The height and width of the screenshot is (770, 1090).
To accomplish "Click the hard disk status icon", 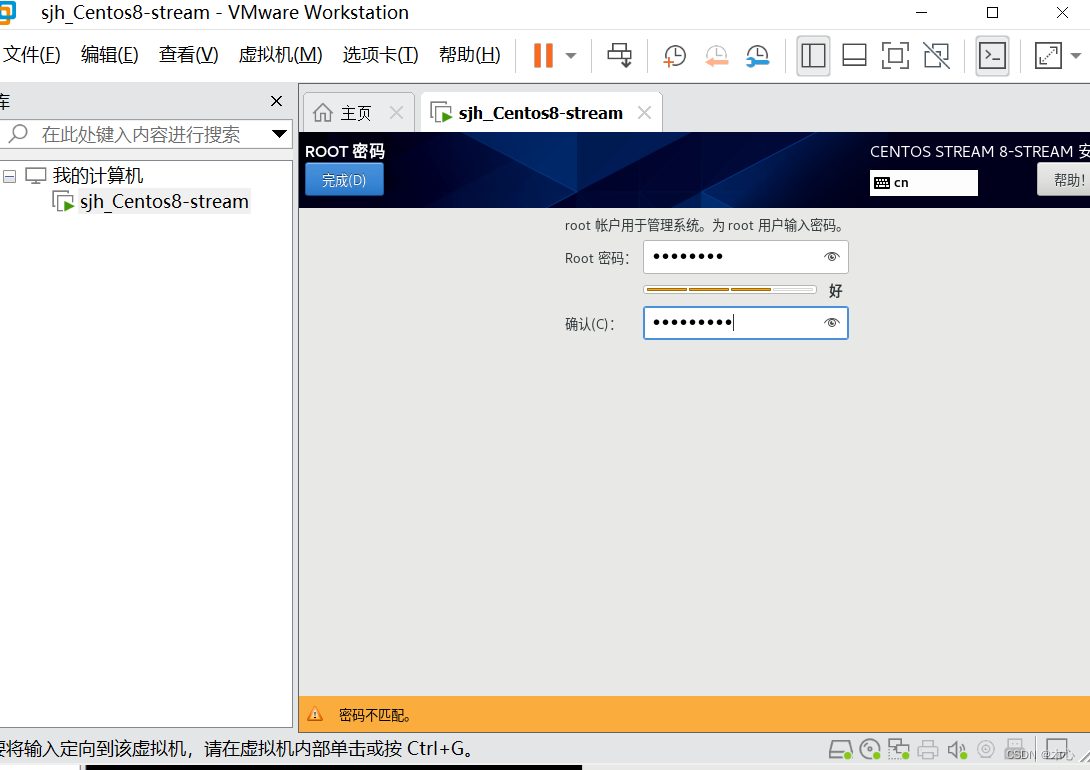I will tap(840, 749).
